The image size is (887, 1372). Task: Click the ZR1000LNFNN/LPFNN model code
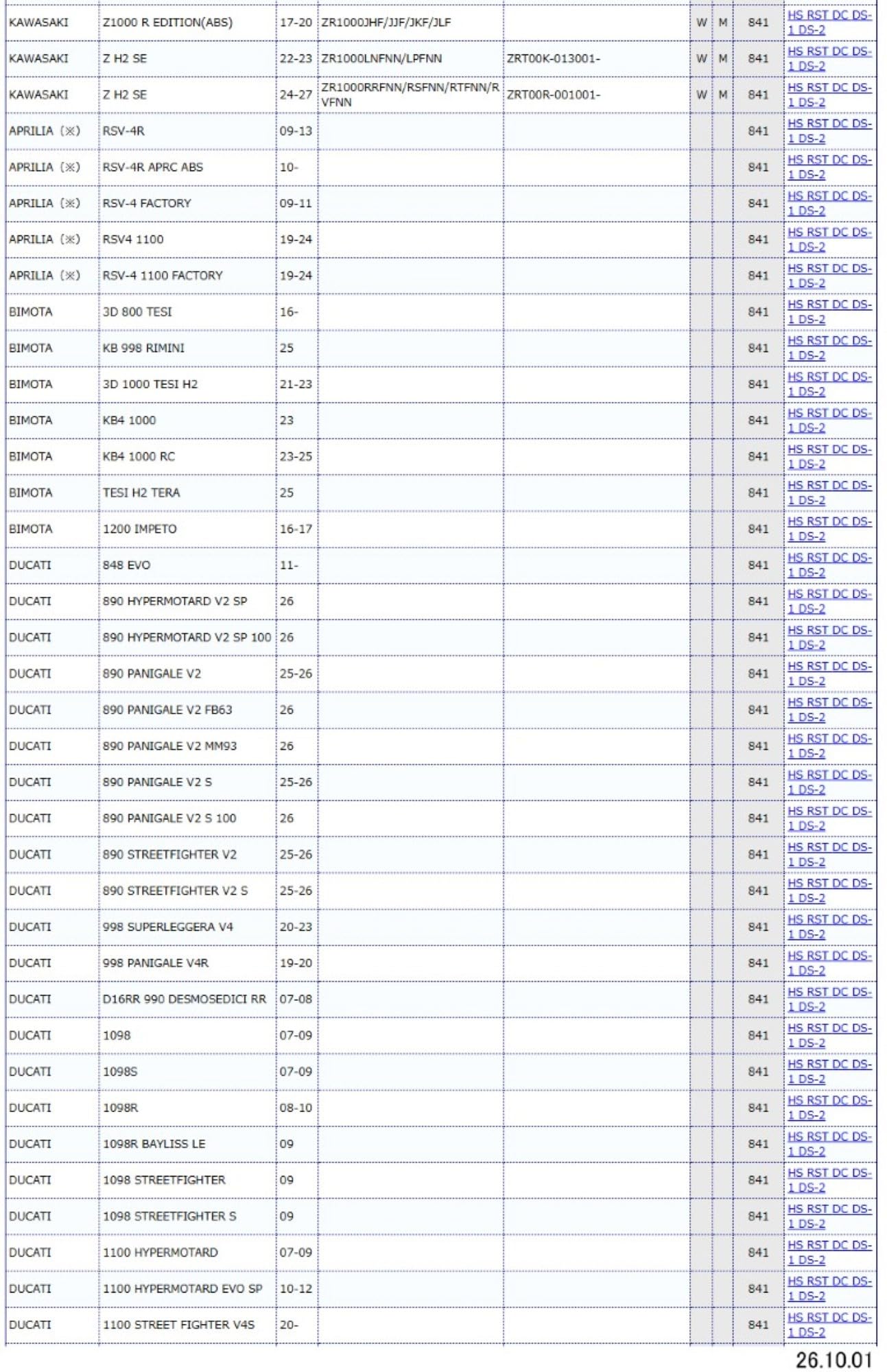[x=381, y=58]
